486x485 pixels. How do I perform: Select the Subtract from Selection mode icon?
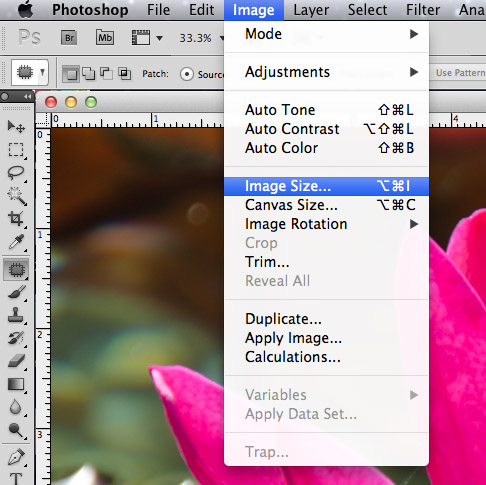106,73
